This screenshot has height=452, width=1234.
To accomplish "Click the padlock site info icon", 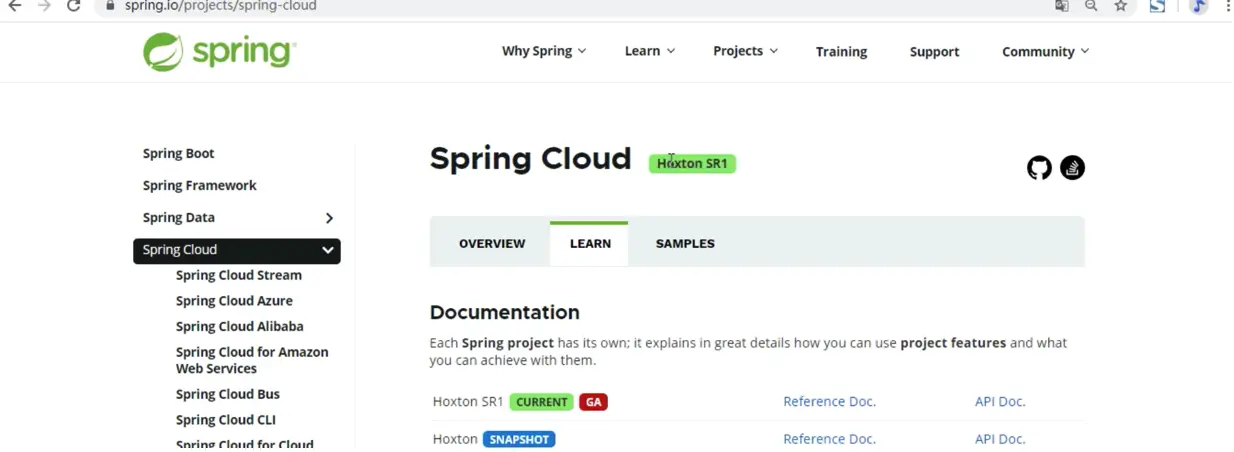I will 111,6.
